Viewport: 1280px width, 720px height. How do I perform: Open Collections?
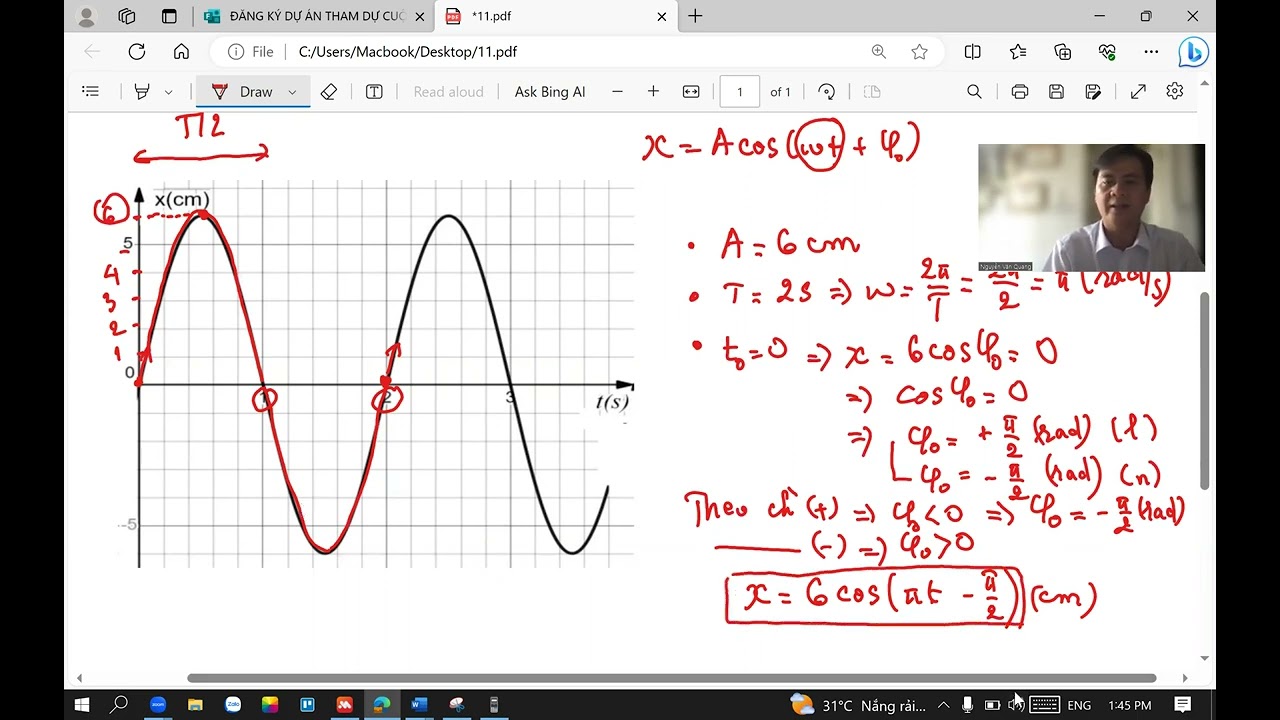point(1063,52)
